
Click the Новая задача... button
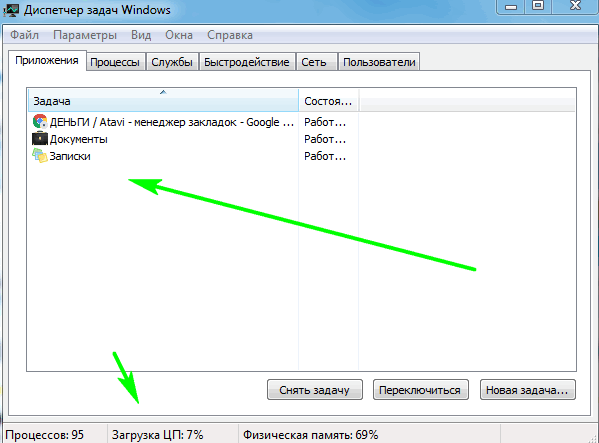[528, 390]
